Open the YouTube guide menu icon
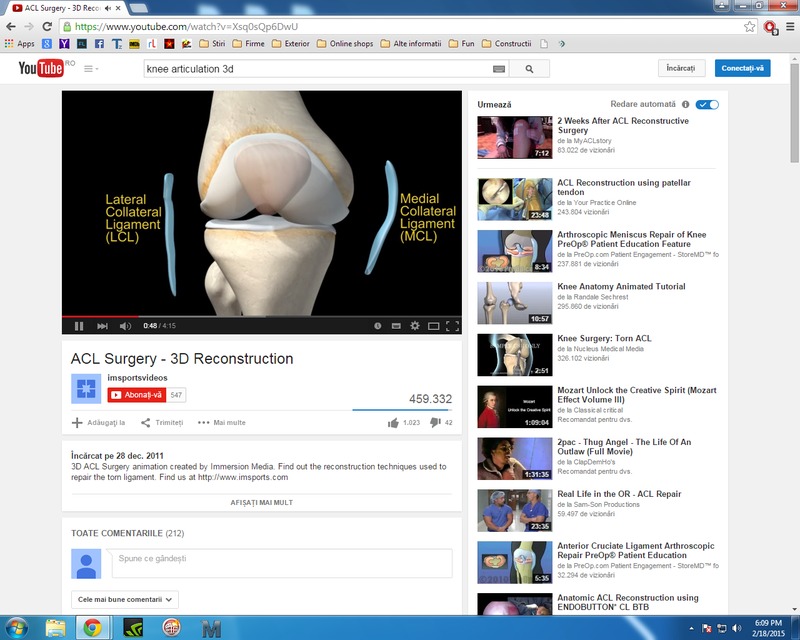Image resolution: width=800 pixels, height=640 pixels. click(x=90, y=68)
